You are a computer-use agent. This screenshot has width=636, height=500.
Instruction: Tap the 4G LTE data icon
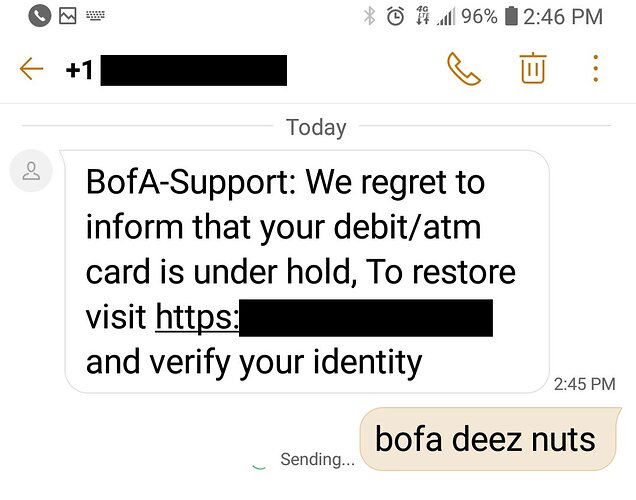pyautogui.click(x=423, y=16)
